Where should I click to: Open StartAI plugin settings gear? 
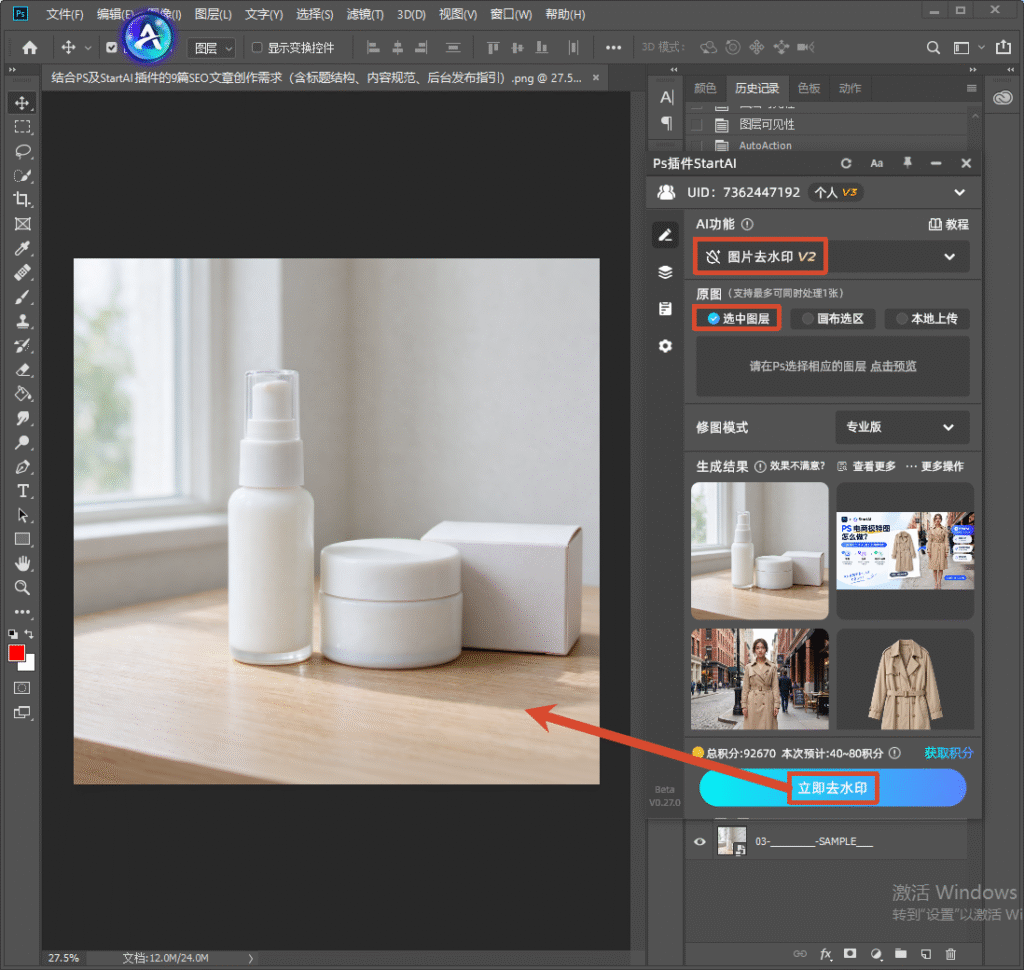click(x=665, y=346)
